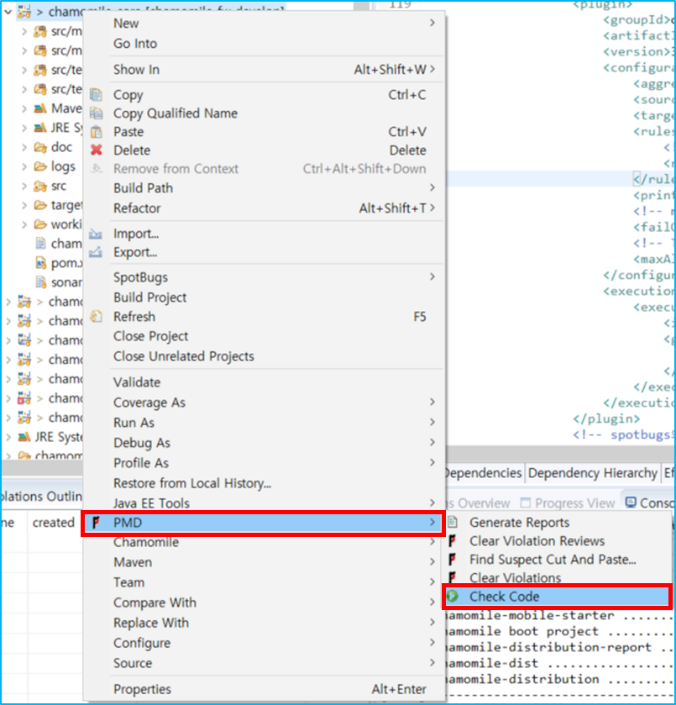
Task: Click the Refresh icon
Action: click(x=96, y=317)
